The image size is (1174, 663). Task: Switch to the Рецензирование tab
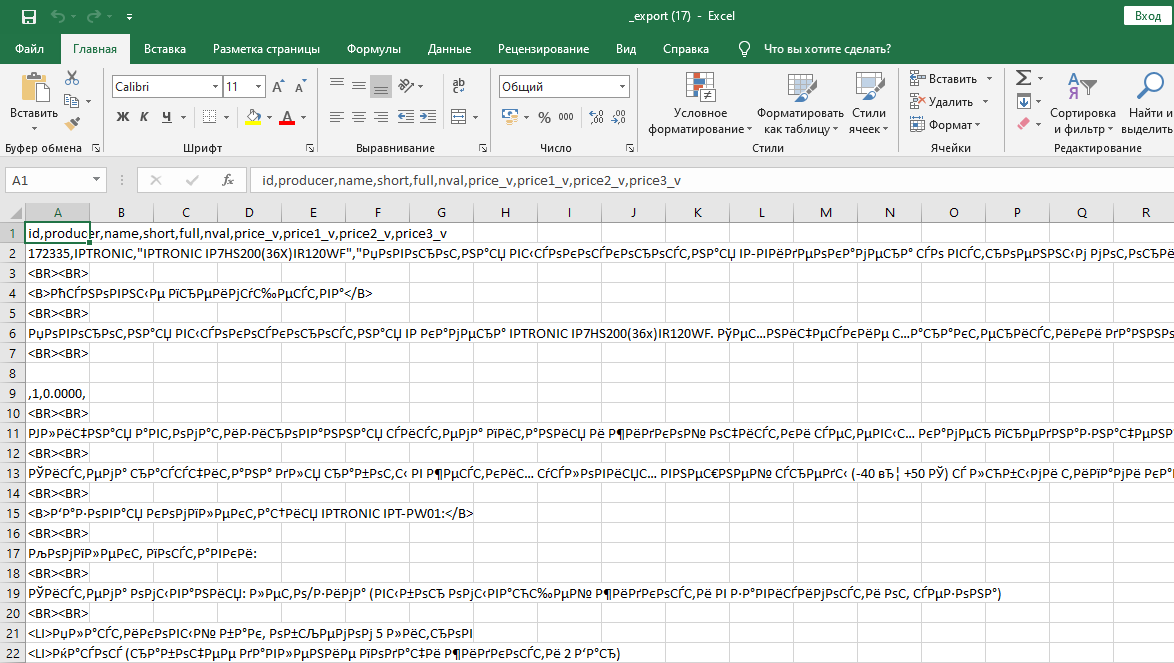544,49
